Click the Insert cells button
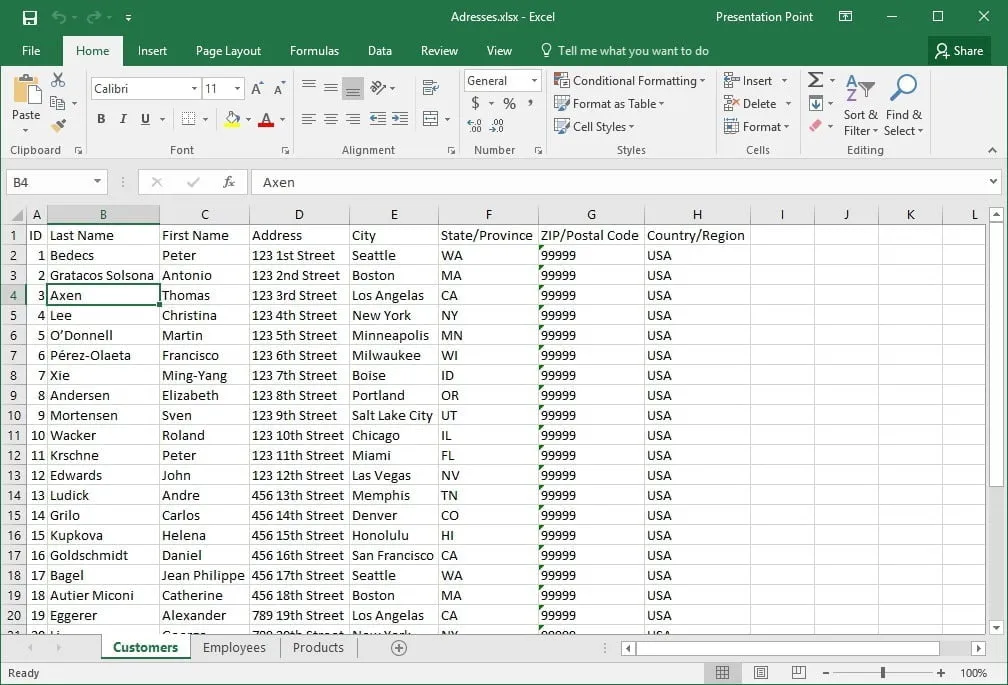This screenshot has width=1008, height=685. point(755,80)
